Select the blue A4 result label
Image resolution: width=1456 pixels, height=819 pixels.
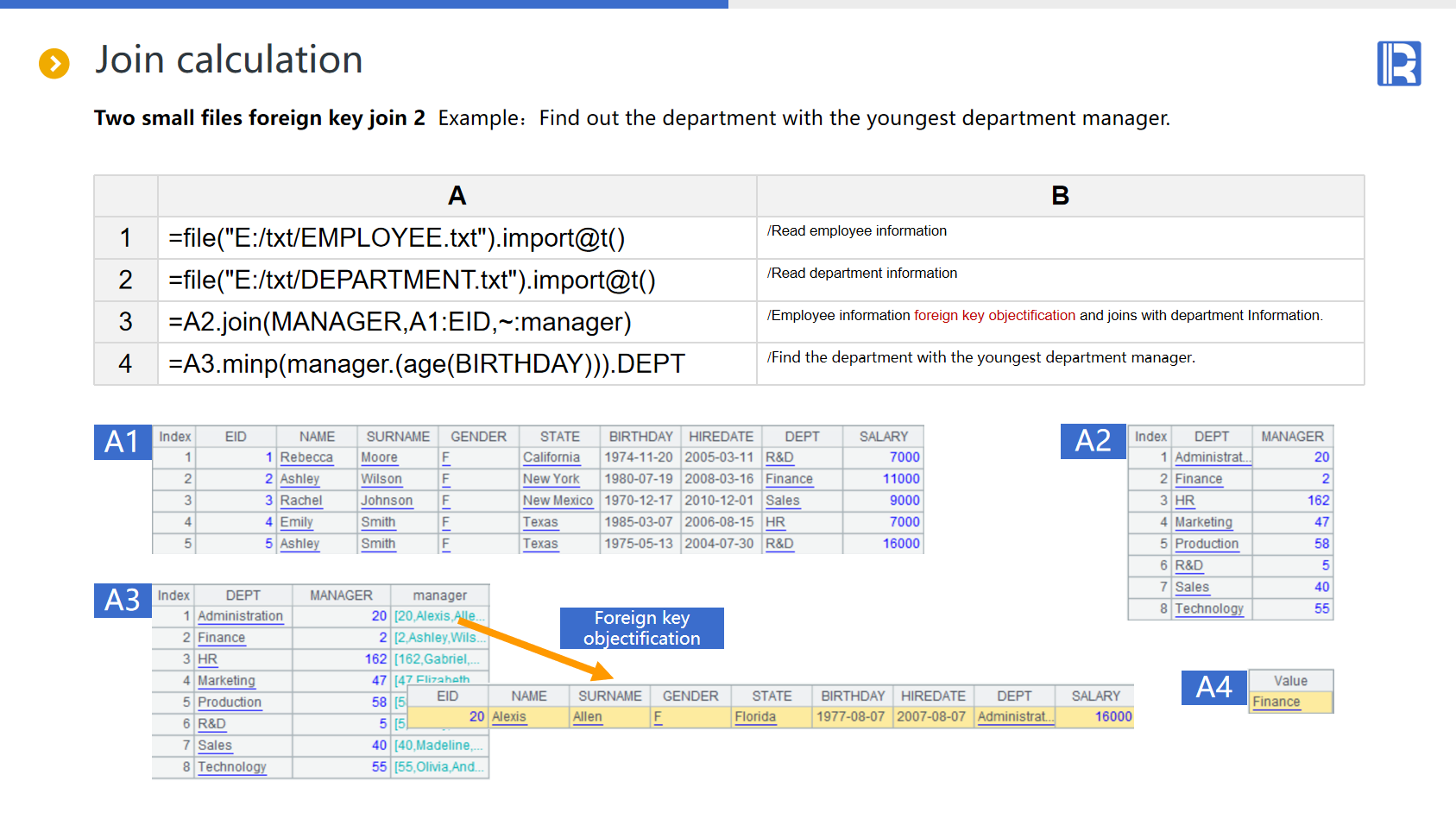click(x=1213, y=687)
